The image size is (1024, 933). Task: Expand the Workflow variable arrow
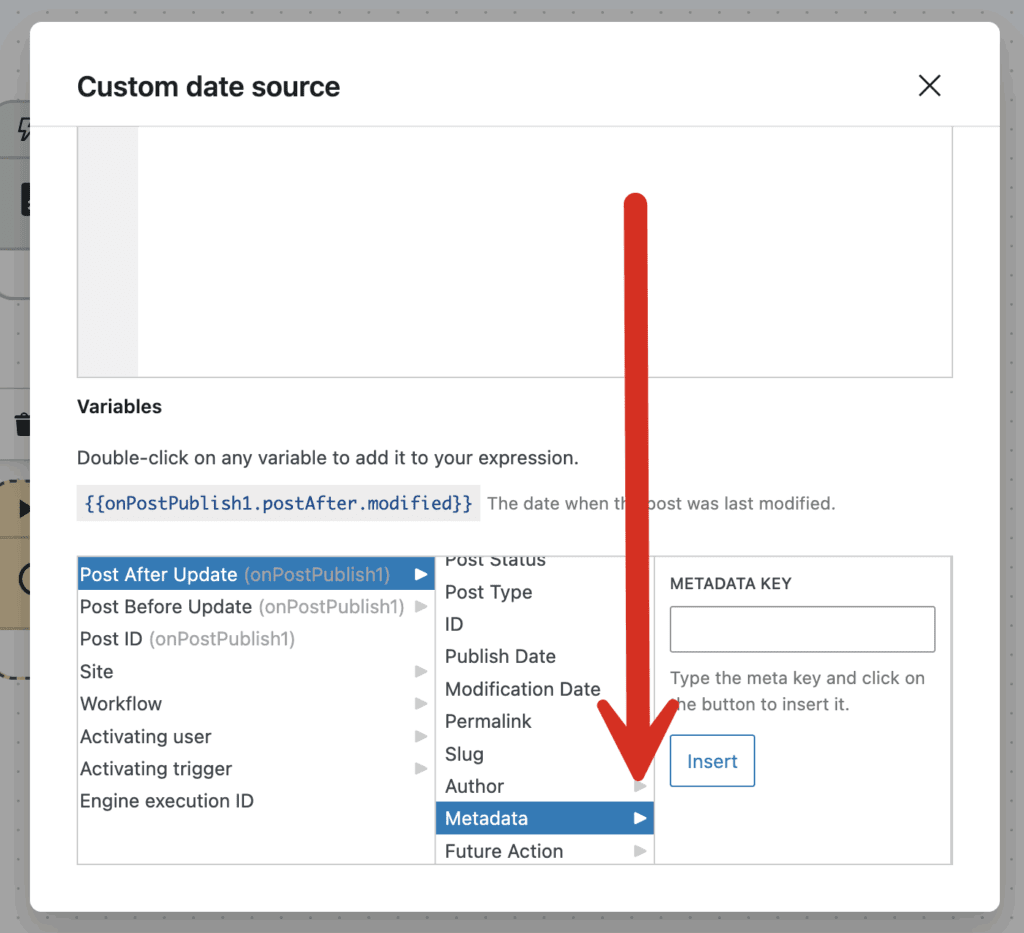(421, 704)
